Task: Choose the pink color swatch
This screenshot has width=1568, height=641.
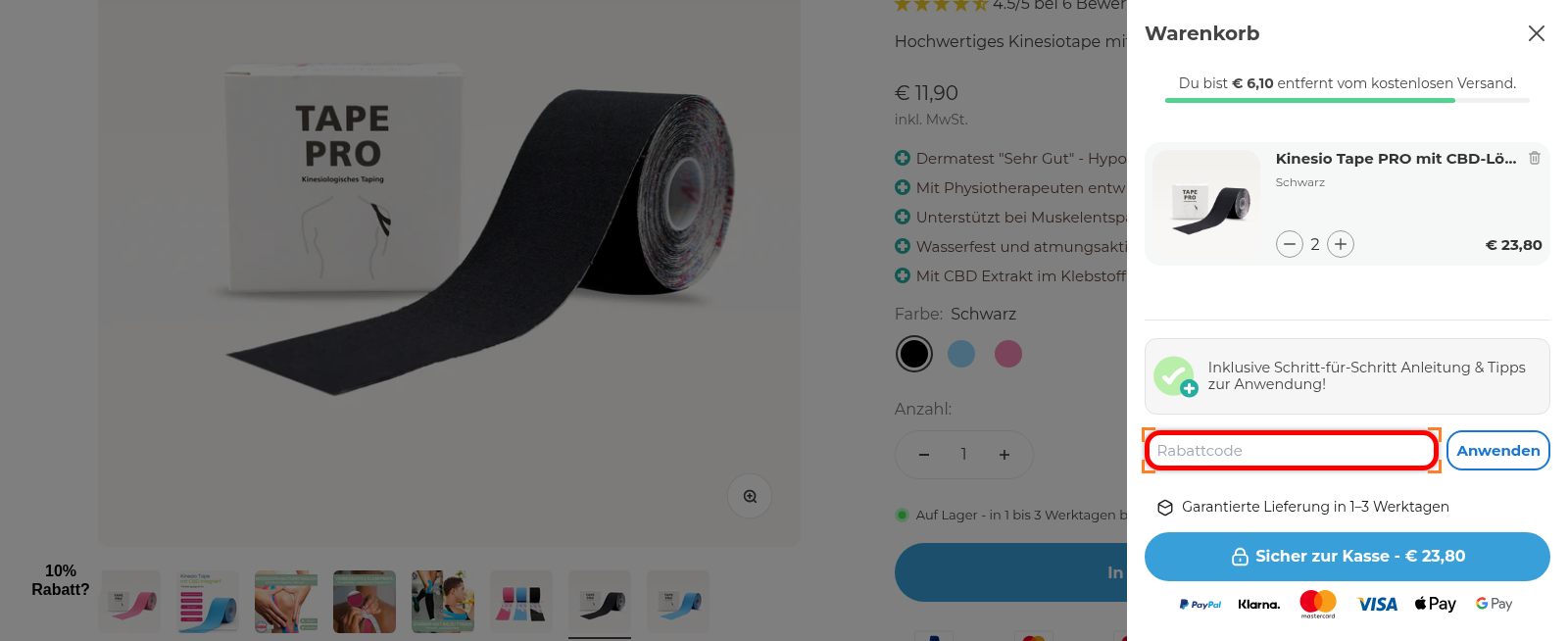Action: pyautogui.click(x=1008, y=354)
